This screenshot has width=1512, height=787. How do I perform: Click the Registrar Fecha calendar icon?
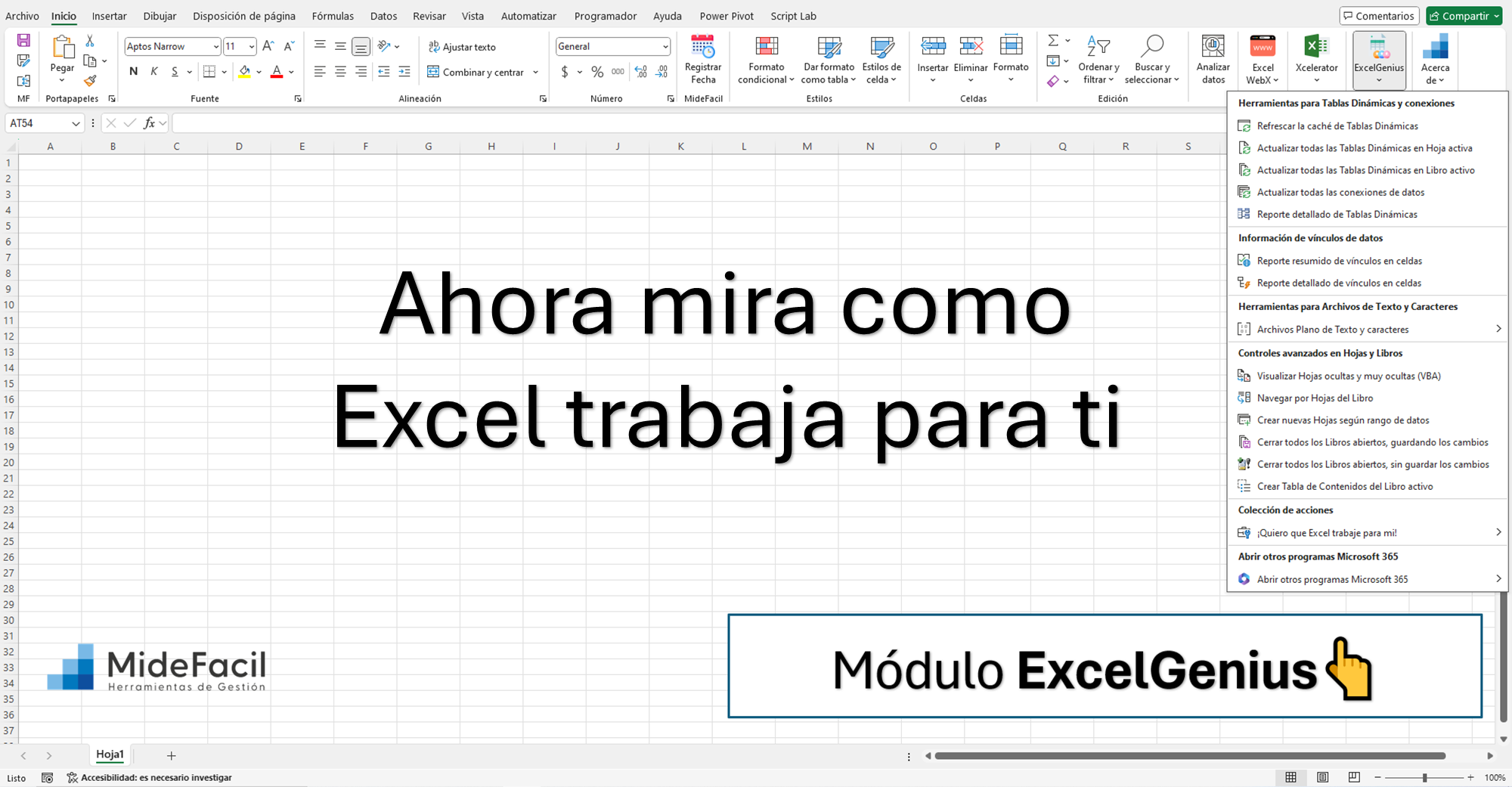pyautogui.click(x=702, y=47)
